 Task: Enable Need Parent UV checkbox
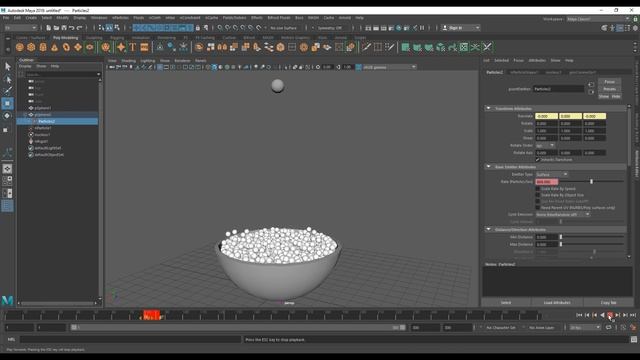point(538,208)
